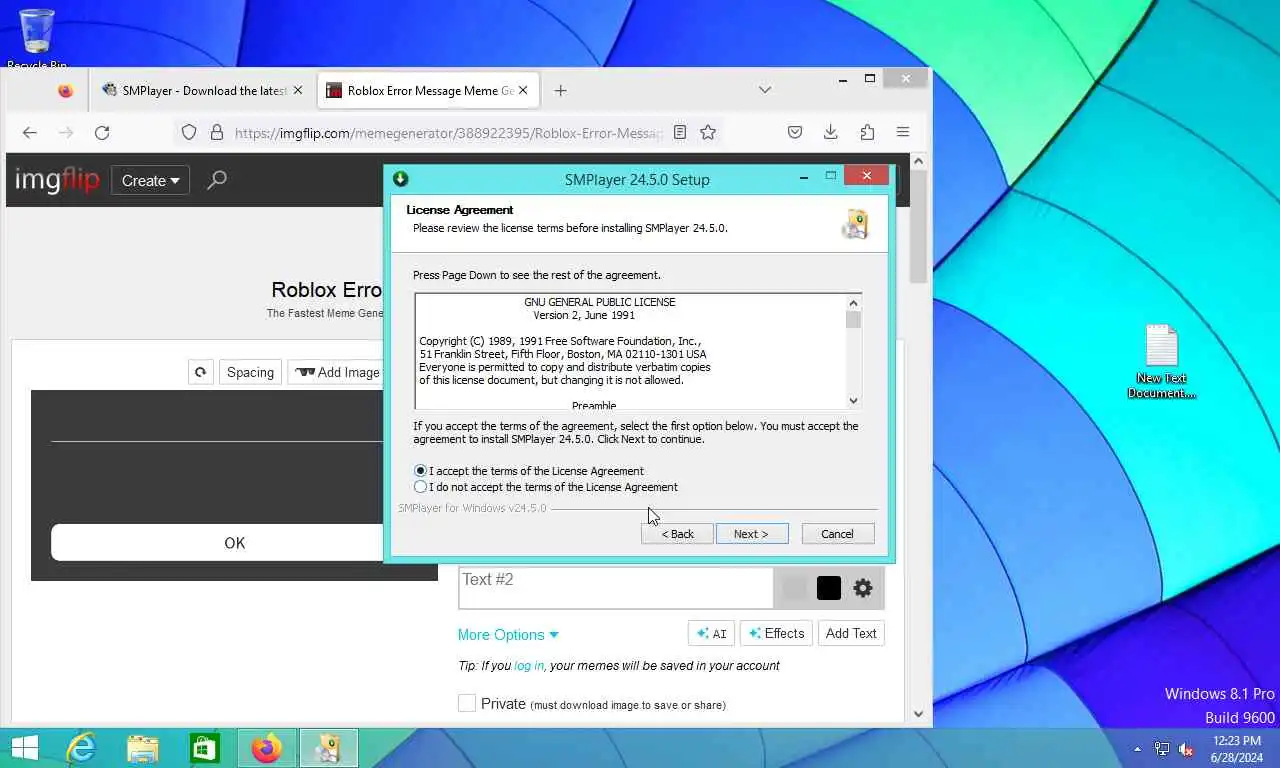Screen dimensions: 1280x768
Task: Click the Add Image button
Action: click(337, 372)
